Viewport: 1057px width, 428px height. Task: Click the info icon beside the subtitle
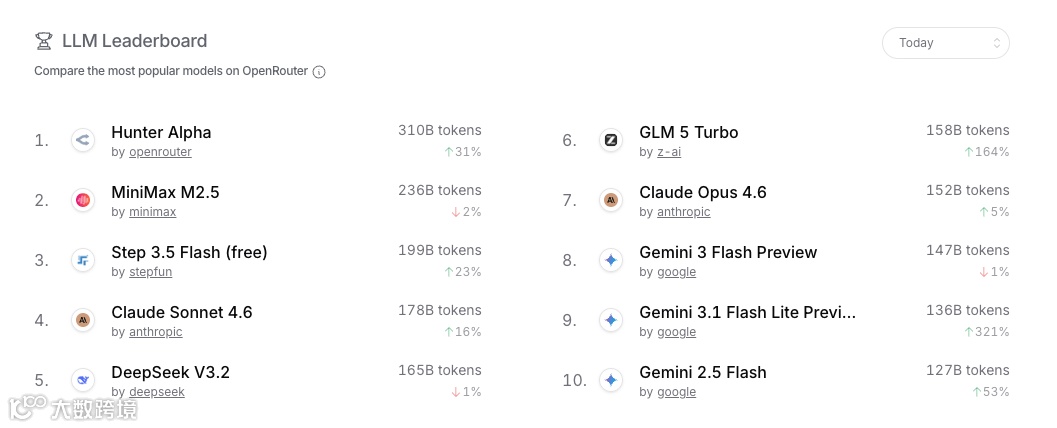coord(319,72)
